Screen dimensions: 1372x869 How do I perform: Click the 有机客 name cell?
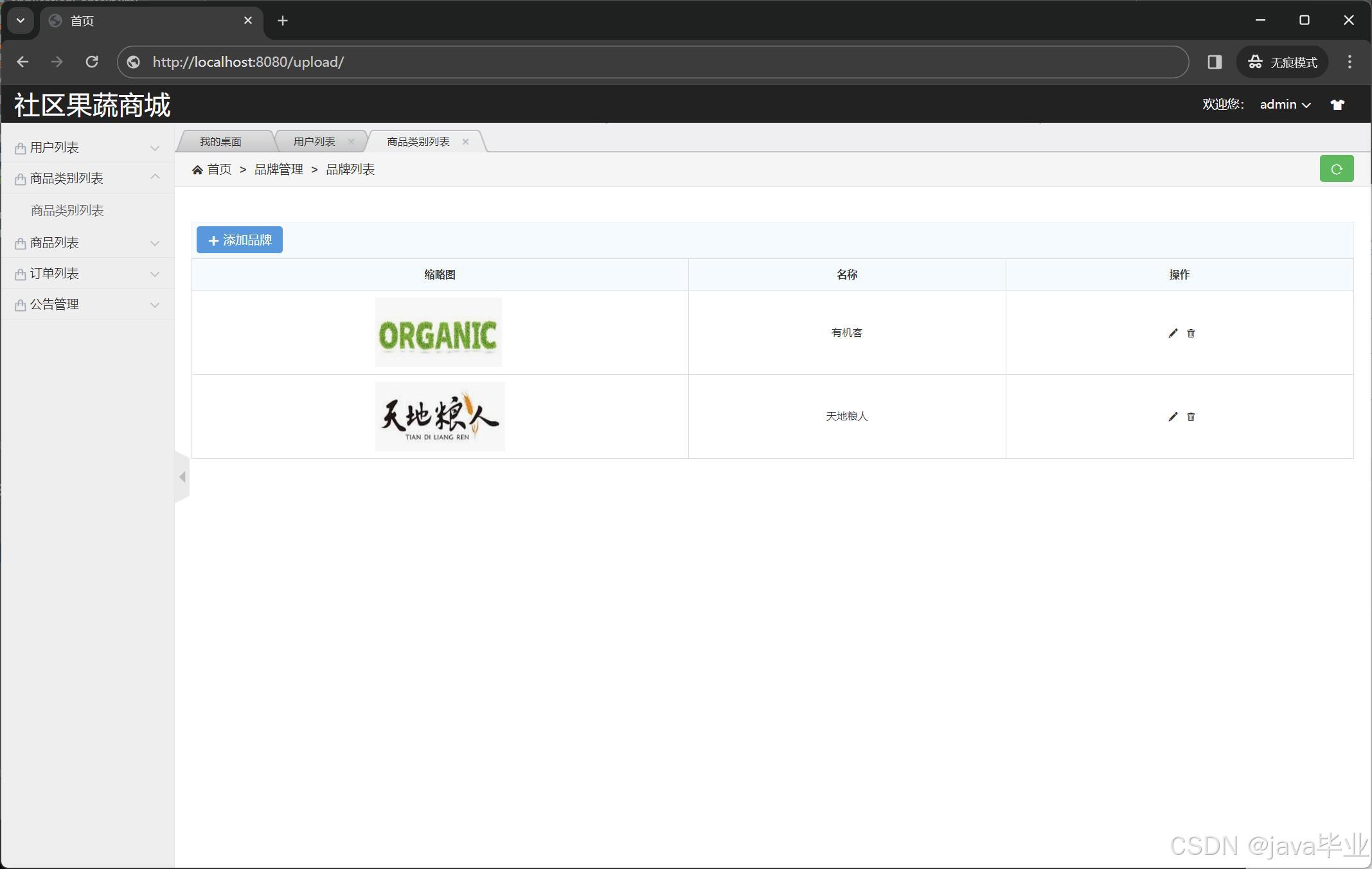(847, 333)
